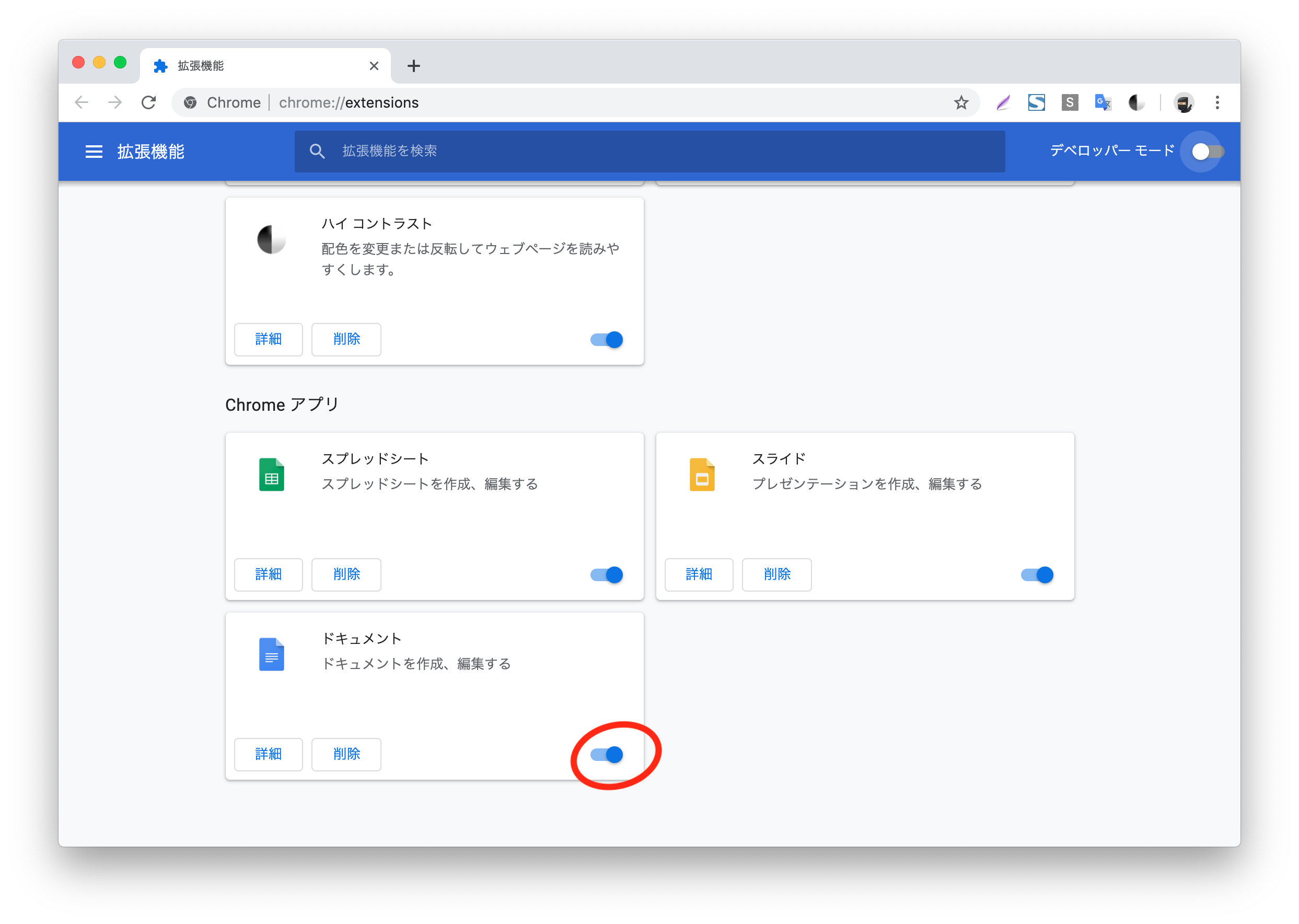Select the 拡張機能 browser tab
1299x924 pixels.
(265, 66)
